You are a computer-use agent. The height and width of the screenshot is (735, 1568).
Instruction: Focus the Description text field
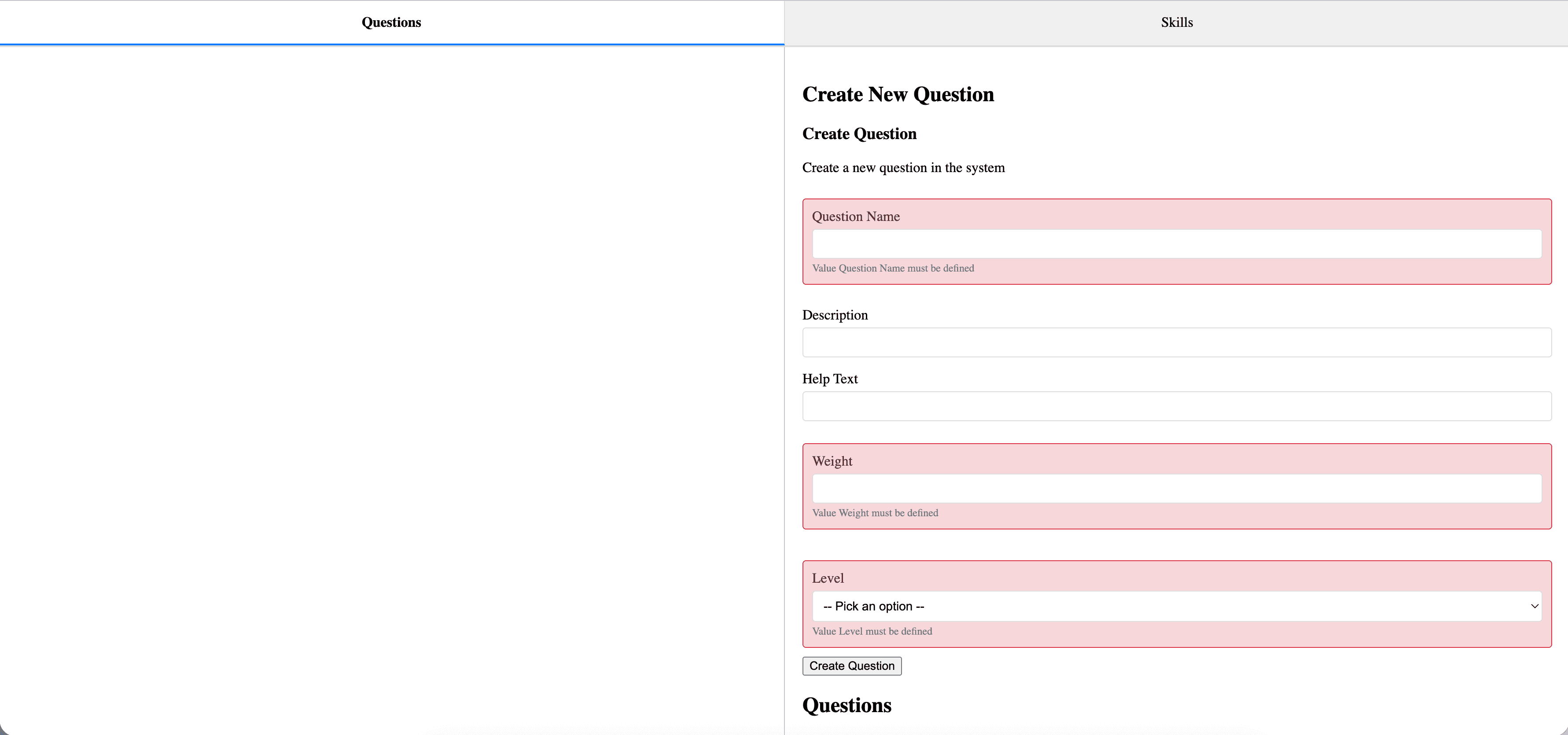coord(1176,342)
